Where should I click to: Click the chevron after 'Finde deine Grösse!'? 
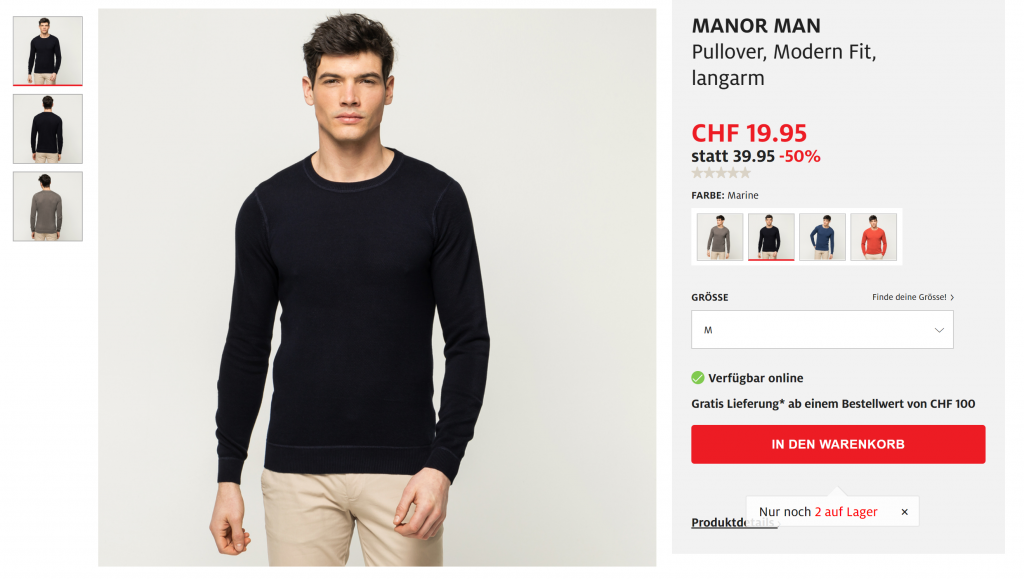coord(952,298)
